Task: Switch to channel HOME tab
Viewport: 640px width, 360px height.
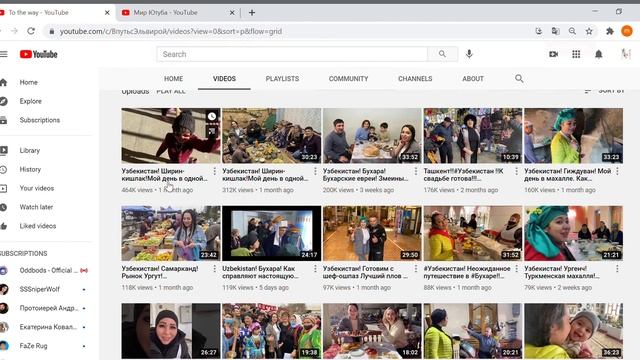Action: pyautogui.click(x=173, y=79)
